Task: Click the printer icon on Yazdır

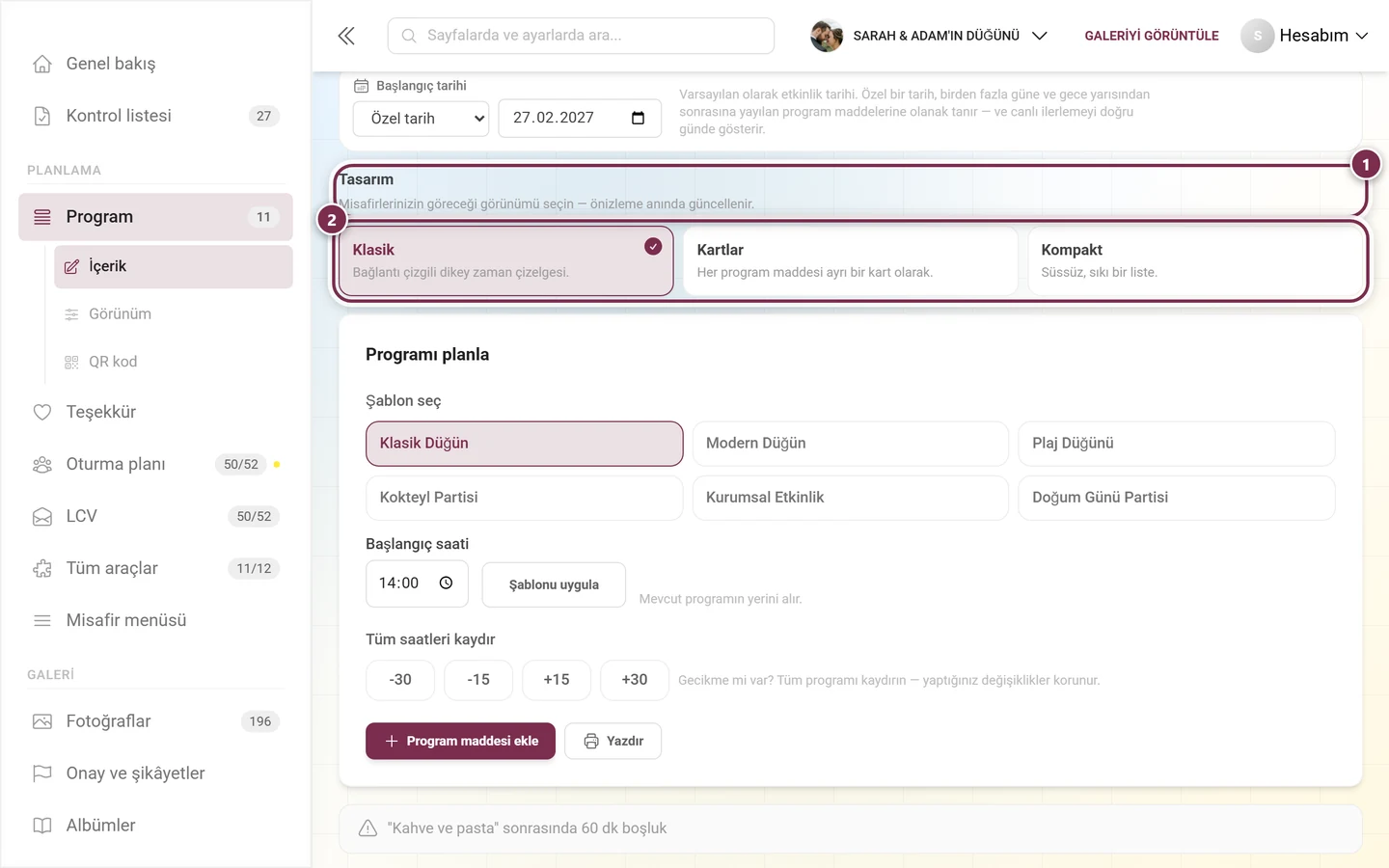Action: point(591,741)
